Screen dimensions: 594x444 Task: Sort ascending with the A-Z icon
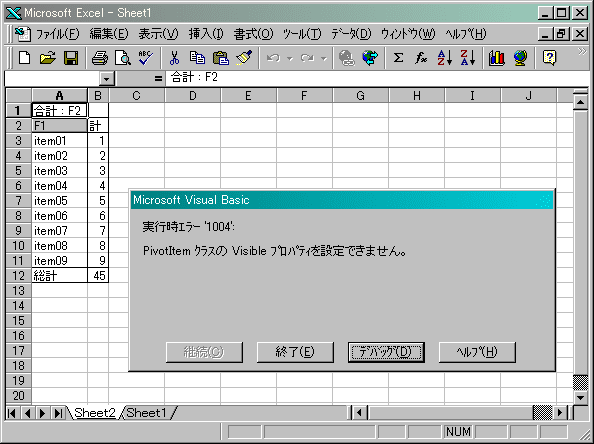444,58
